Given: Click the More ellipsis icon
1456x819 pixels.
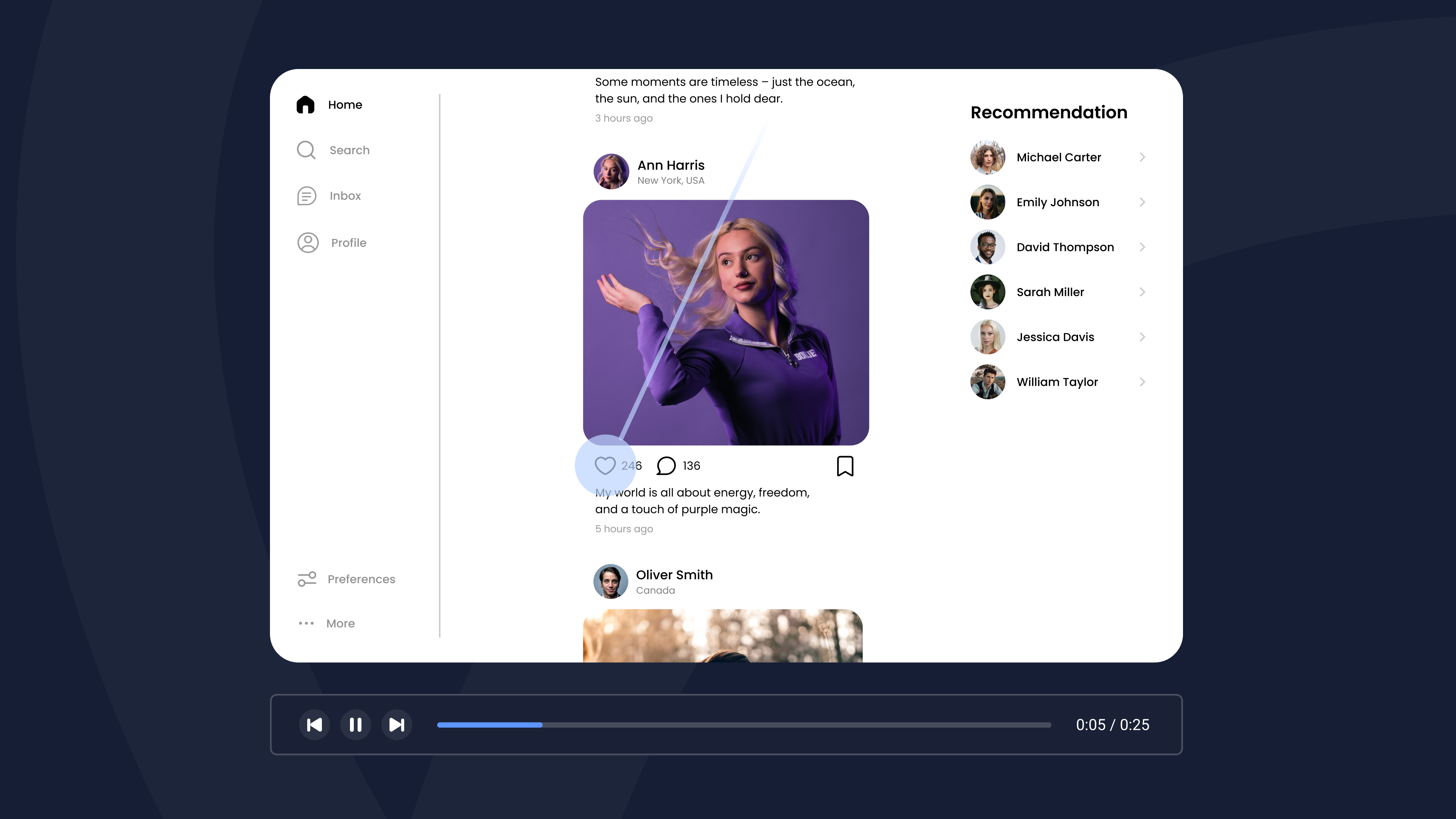Looking at the screenshot, I should pyautogui.click(x=306, y=623).
